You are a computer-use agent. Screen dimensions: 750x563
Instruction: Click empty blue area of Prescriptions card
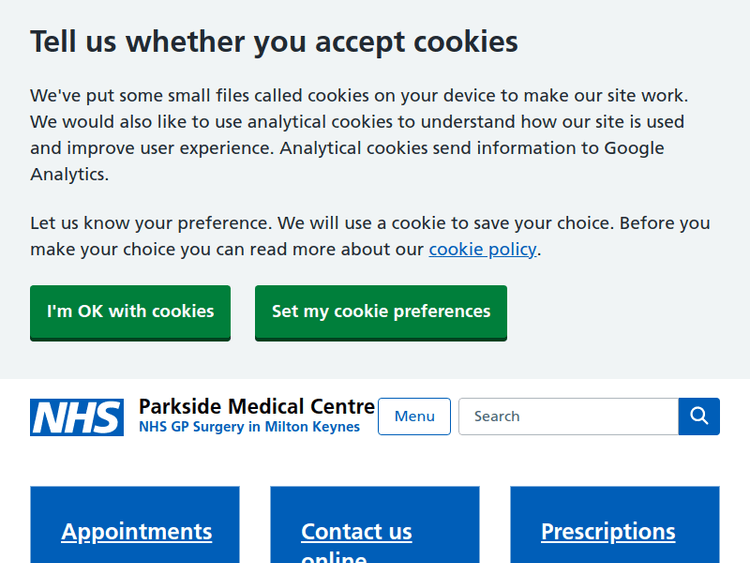click(614, 503)
